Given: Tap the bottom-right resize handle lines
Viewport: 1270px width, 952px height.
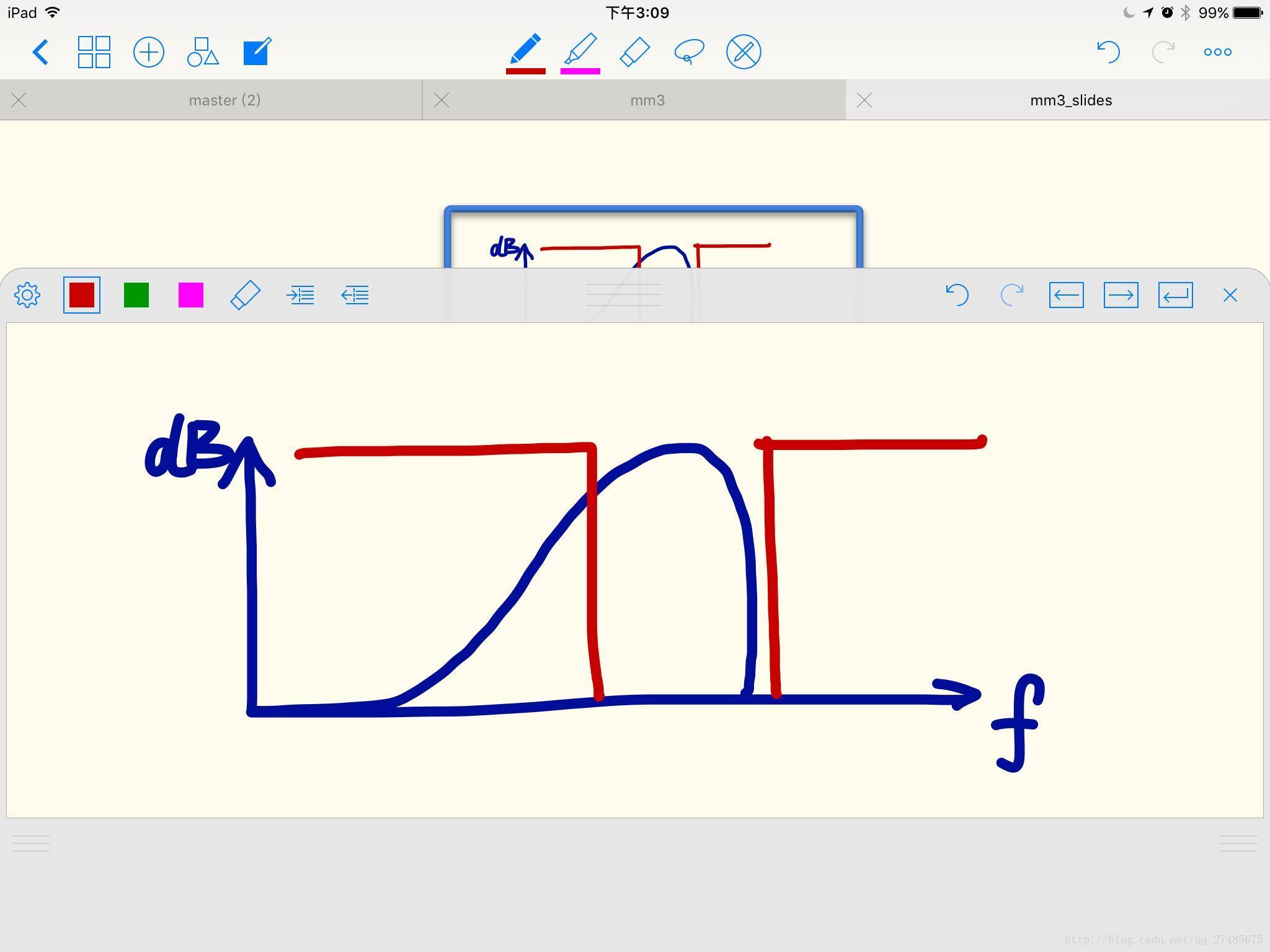Looking at the screenshot, I should point(1239,844).
